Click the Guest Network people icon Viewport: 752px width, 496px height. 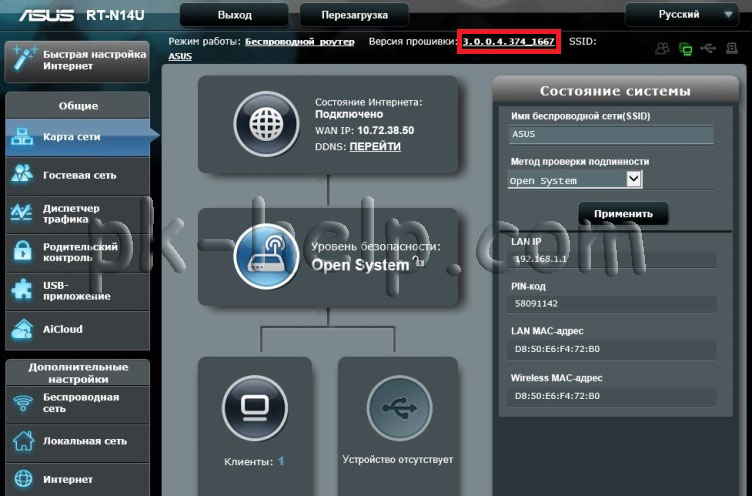coord(22,174)
